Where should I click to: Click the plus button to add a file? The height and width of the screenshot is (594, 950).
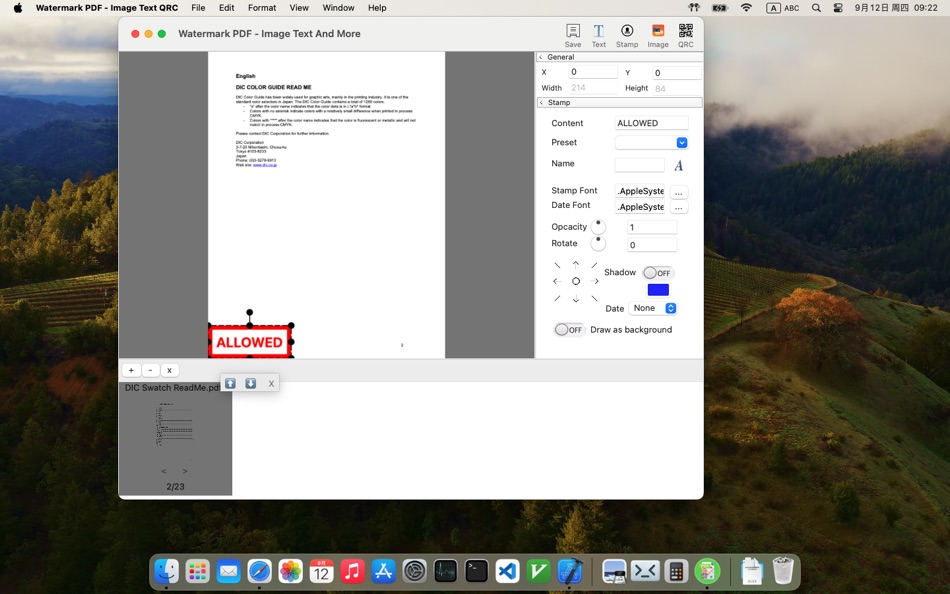click(130, 369)
